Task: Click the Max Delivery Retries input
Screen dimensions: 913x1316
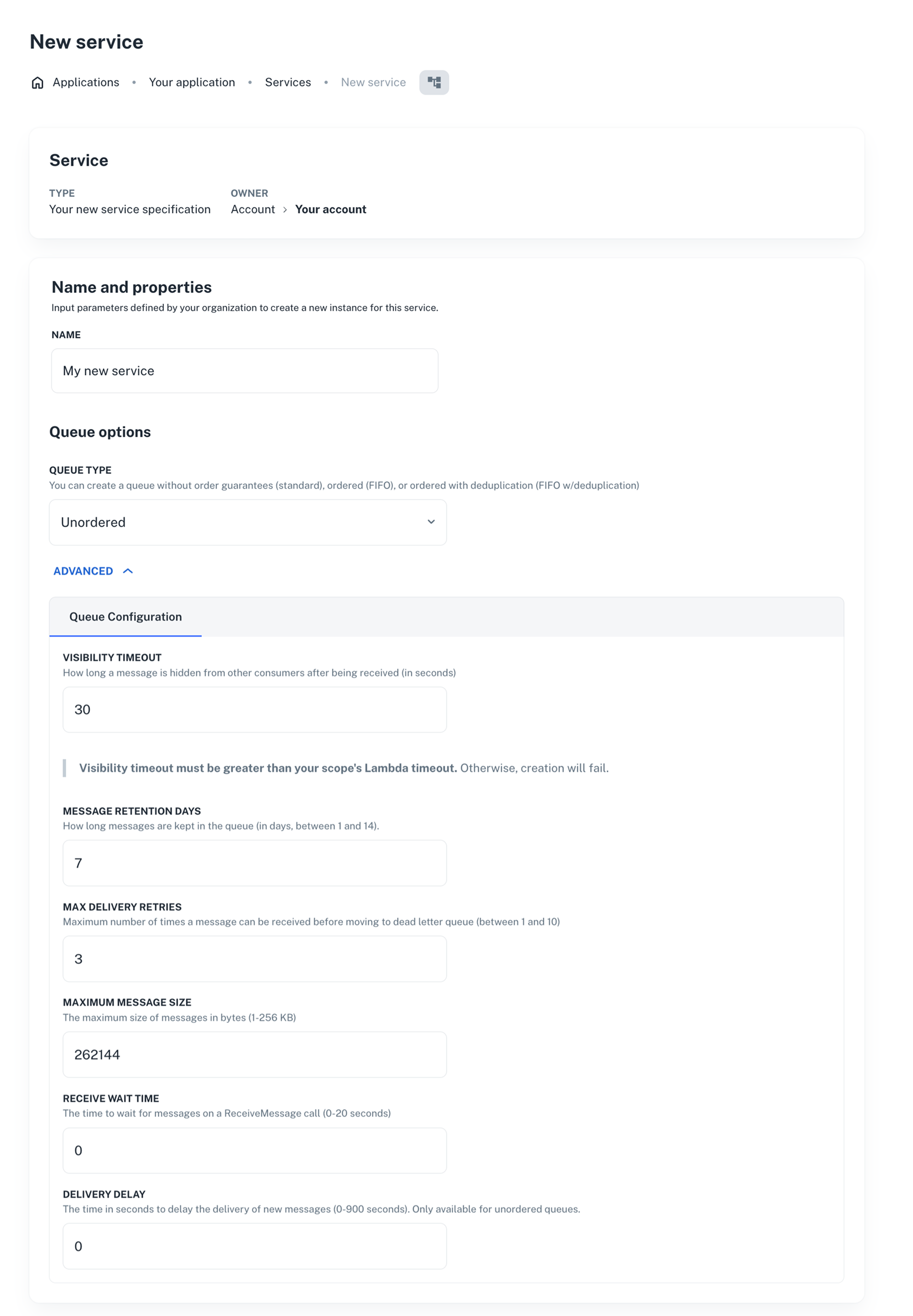Action: point(254,959)
